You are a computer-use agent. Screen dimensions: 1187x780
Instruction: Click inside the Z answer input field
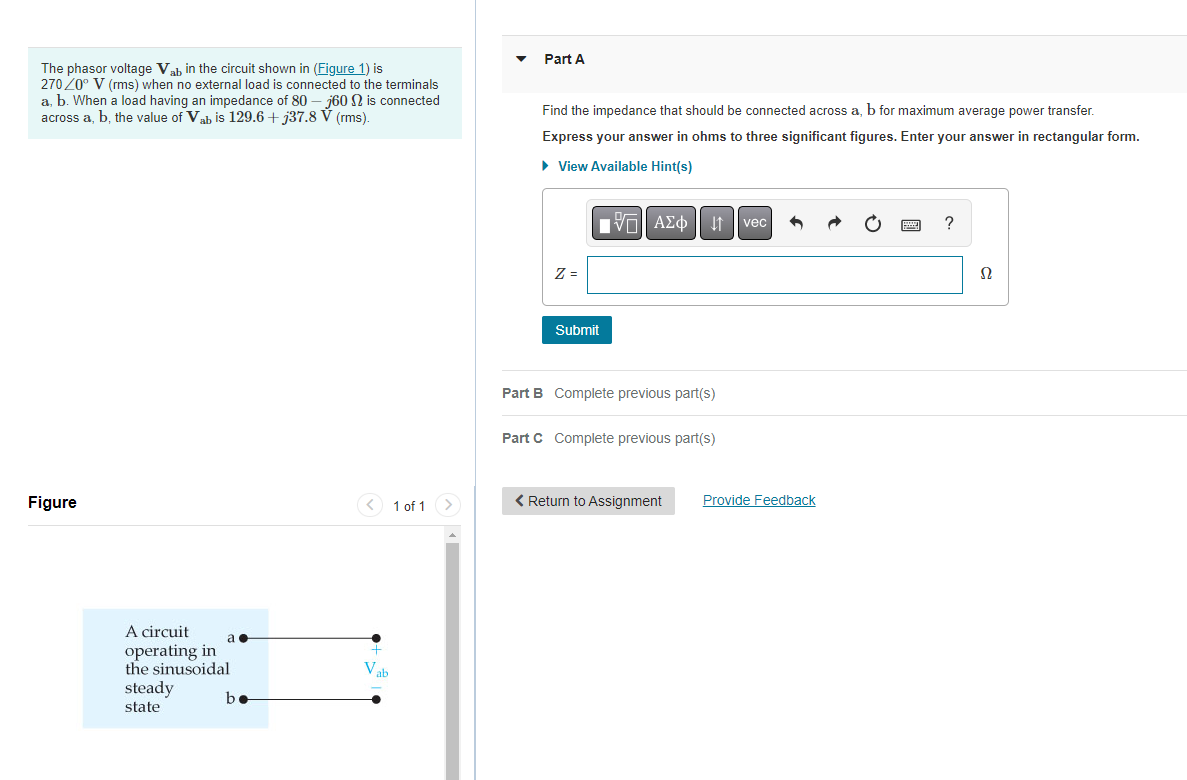[x=774, y=274]
